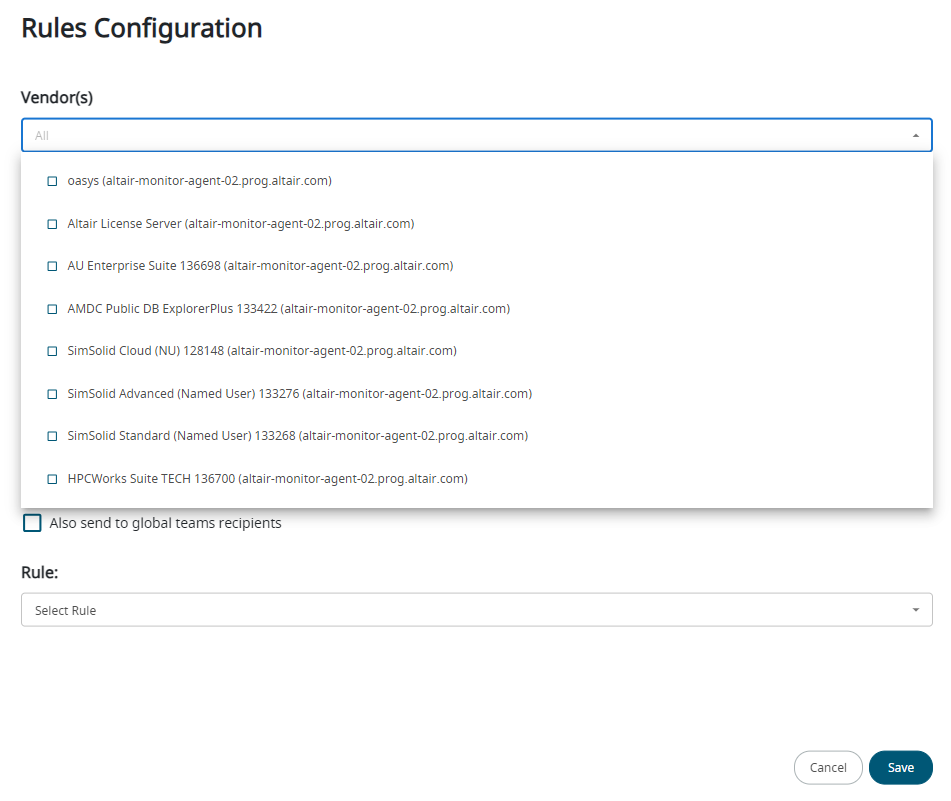The image size is (951, 801).
Task: Enable AMDC Public DB ExplorerPlus checkbox
Action: (52, 309)
